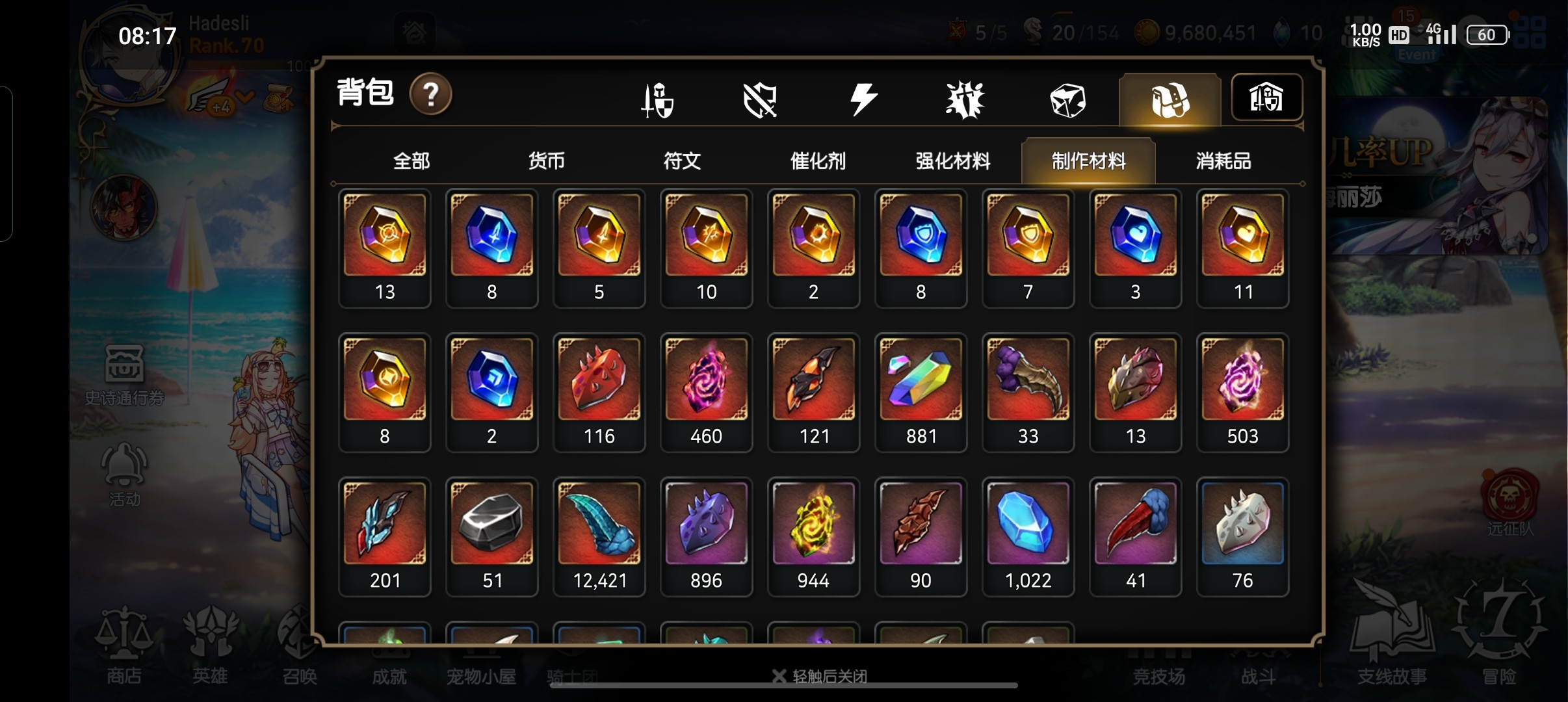Switch to the 催化剂 tab

coord(818,161)
